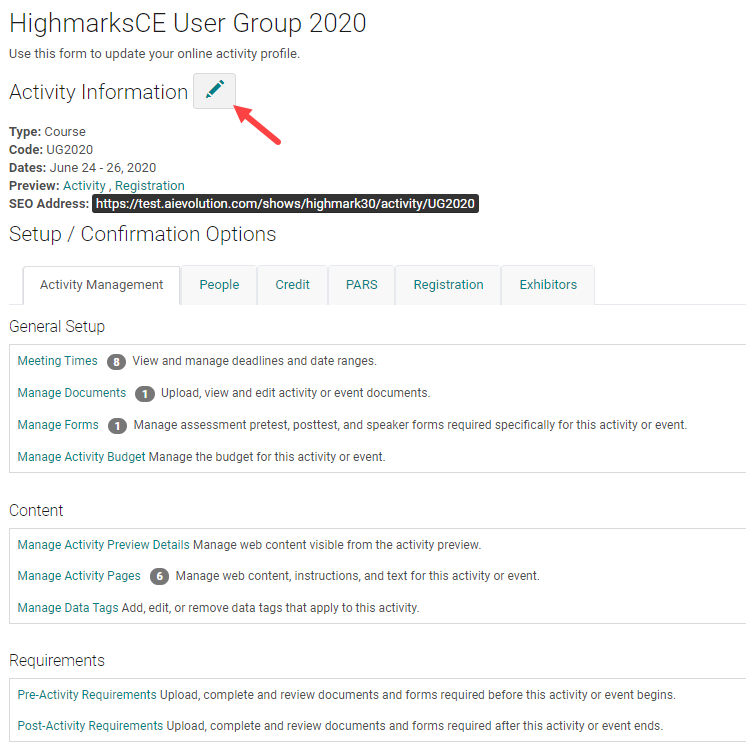Viewport: 746px width, 747px height.
Task: Click the Manage Data Tags link
Action: (x=68, y=608)
